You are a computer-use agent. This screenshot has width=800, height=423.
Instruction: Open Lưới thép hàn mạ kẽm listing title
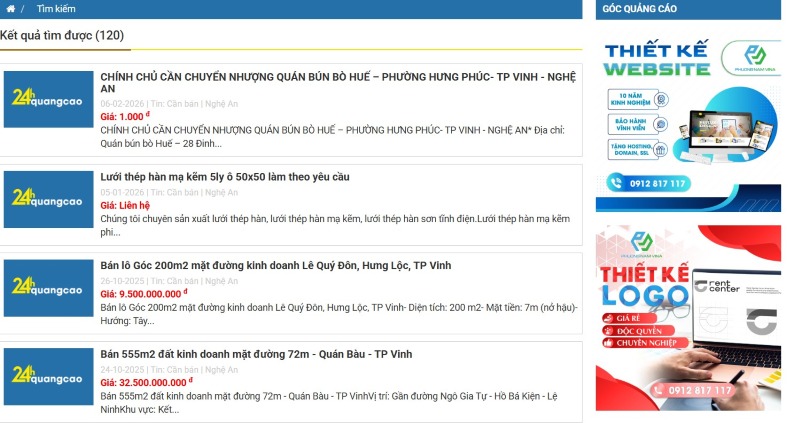point(225,177)
